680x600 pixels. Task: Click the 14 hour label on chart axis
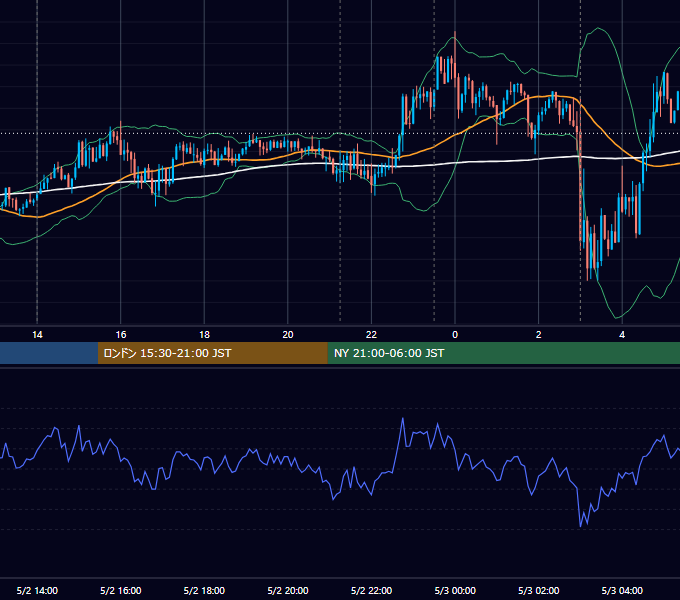point(37,335)
